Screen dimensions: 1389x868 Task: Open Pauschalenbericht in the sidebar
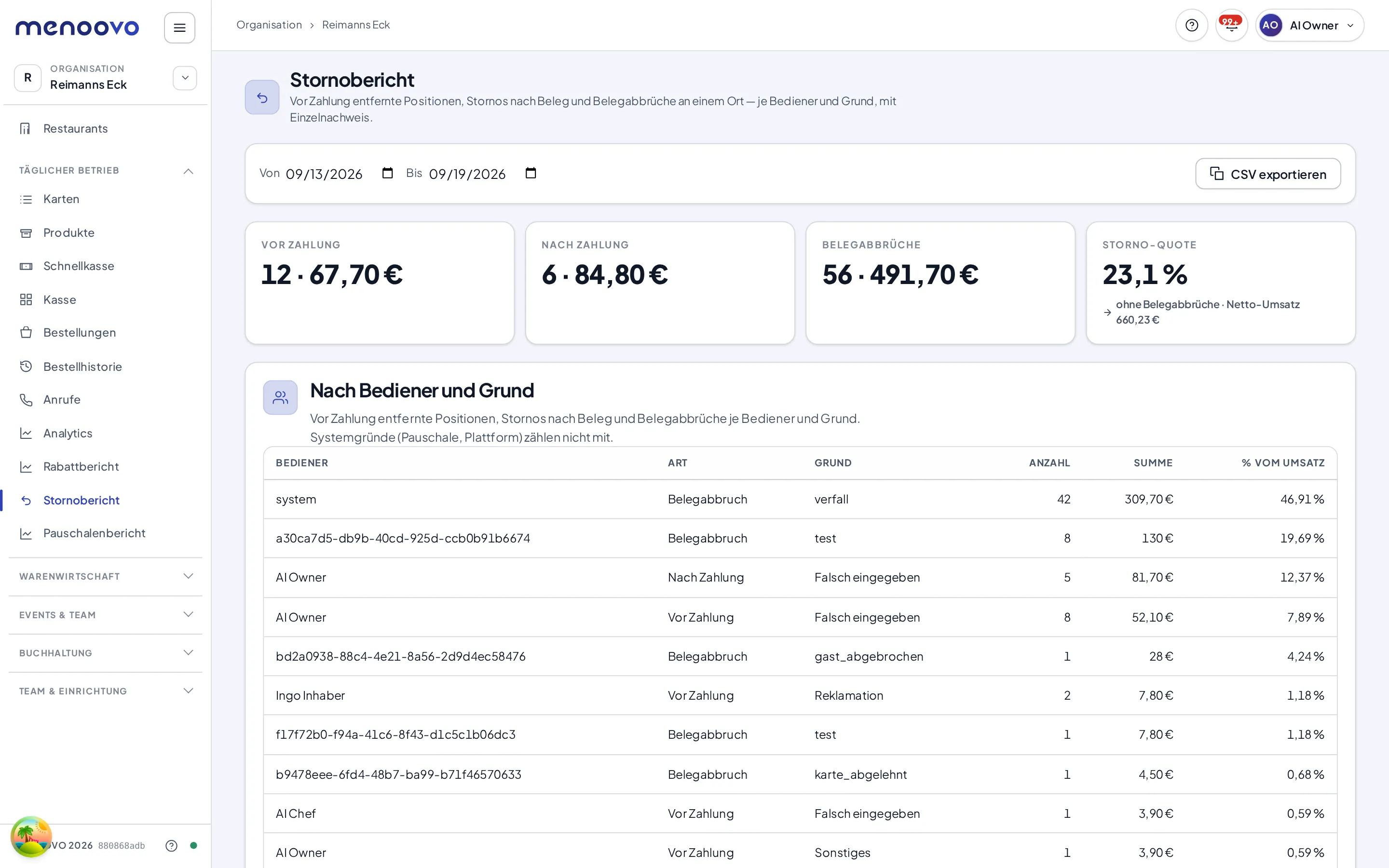tap(94, 533)
